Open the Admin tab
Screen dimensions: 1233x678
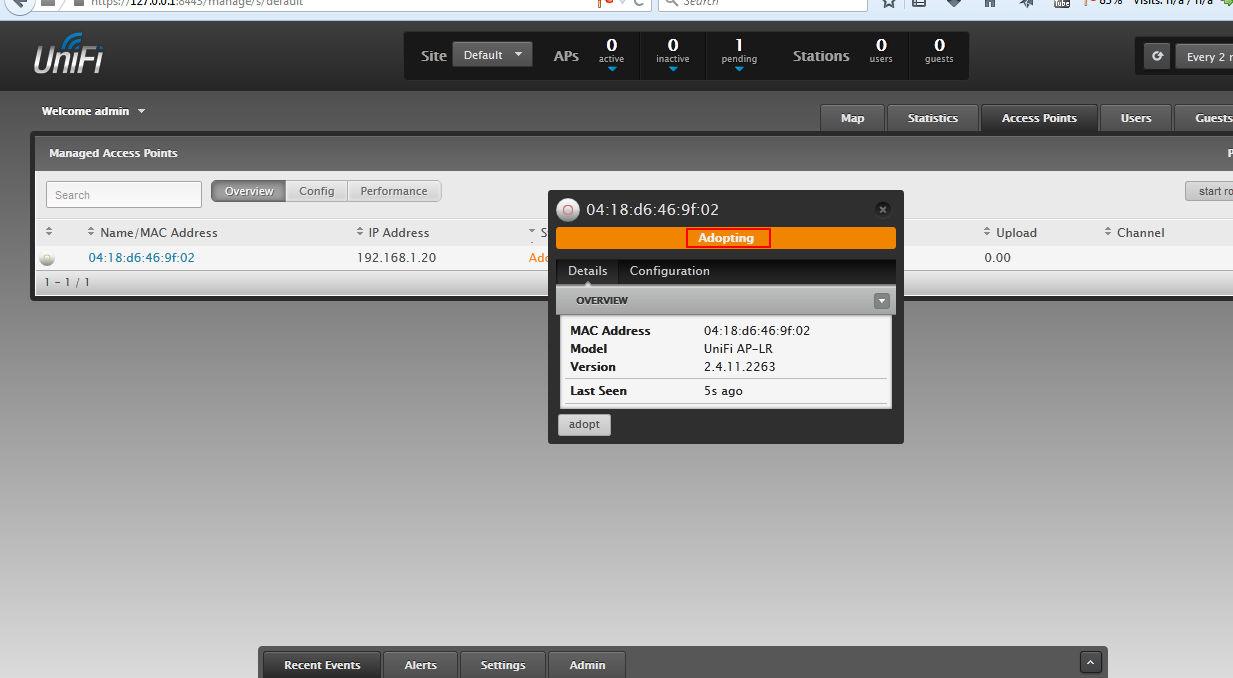point(588,665)
